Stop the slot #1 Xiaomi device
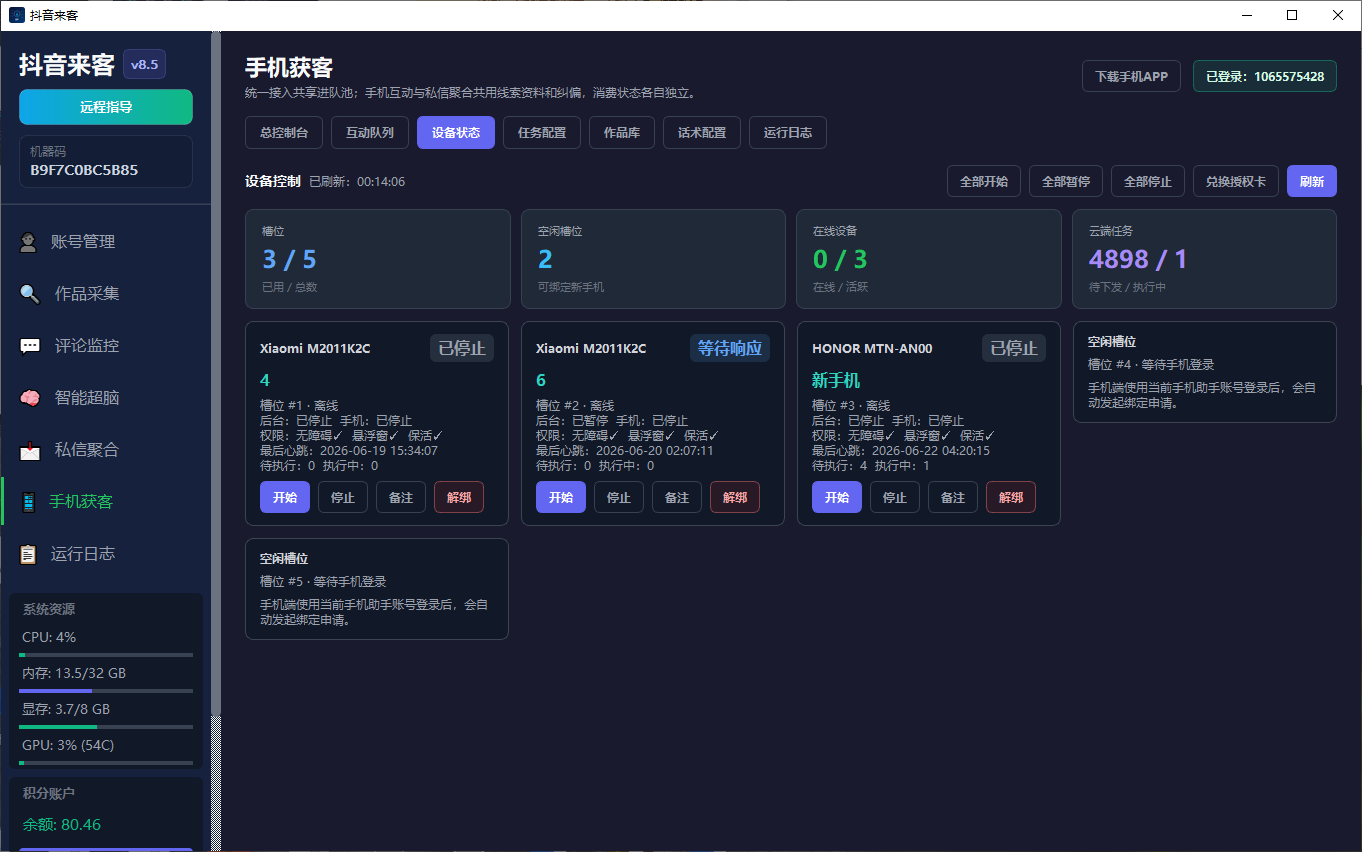This screenshot has height=852, width=1362. (x=343, y=497)
